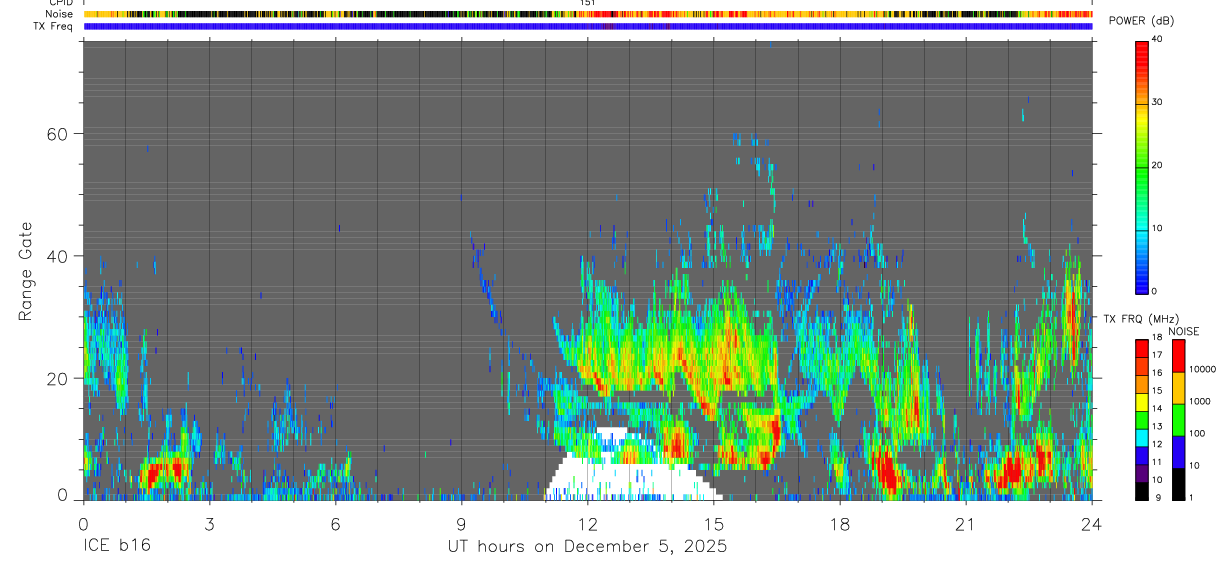
Task: Click the 17 tick on TX FRQ scale
Action: coord(1157,355)
